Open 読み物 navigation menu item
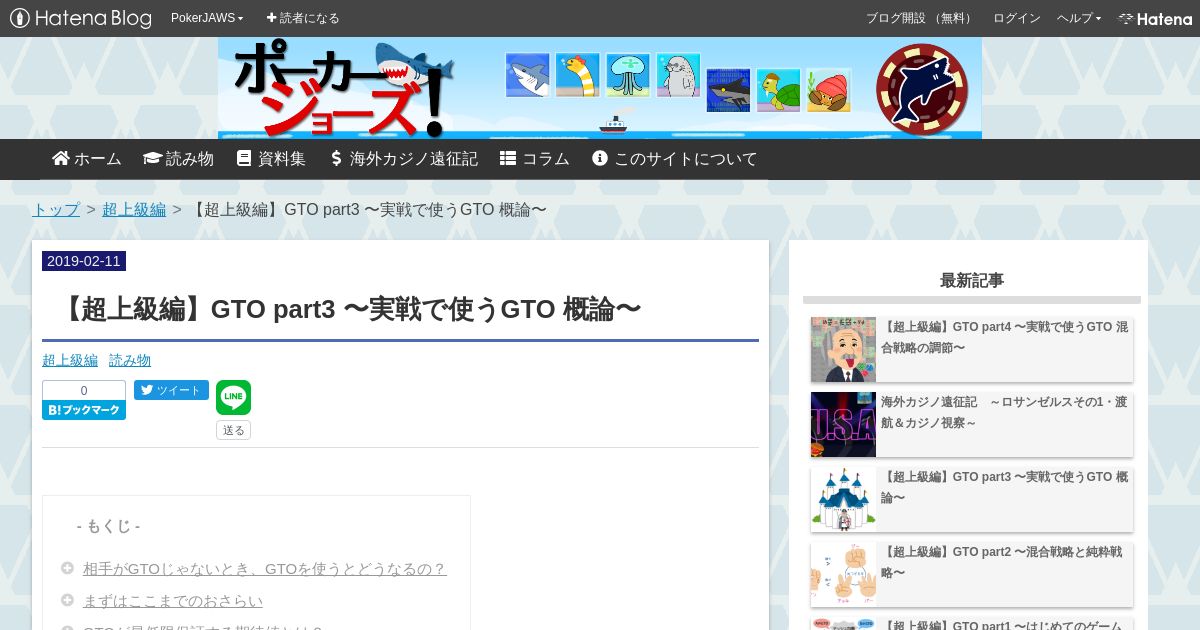 (x=178, y=159)
